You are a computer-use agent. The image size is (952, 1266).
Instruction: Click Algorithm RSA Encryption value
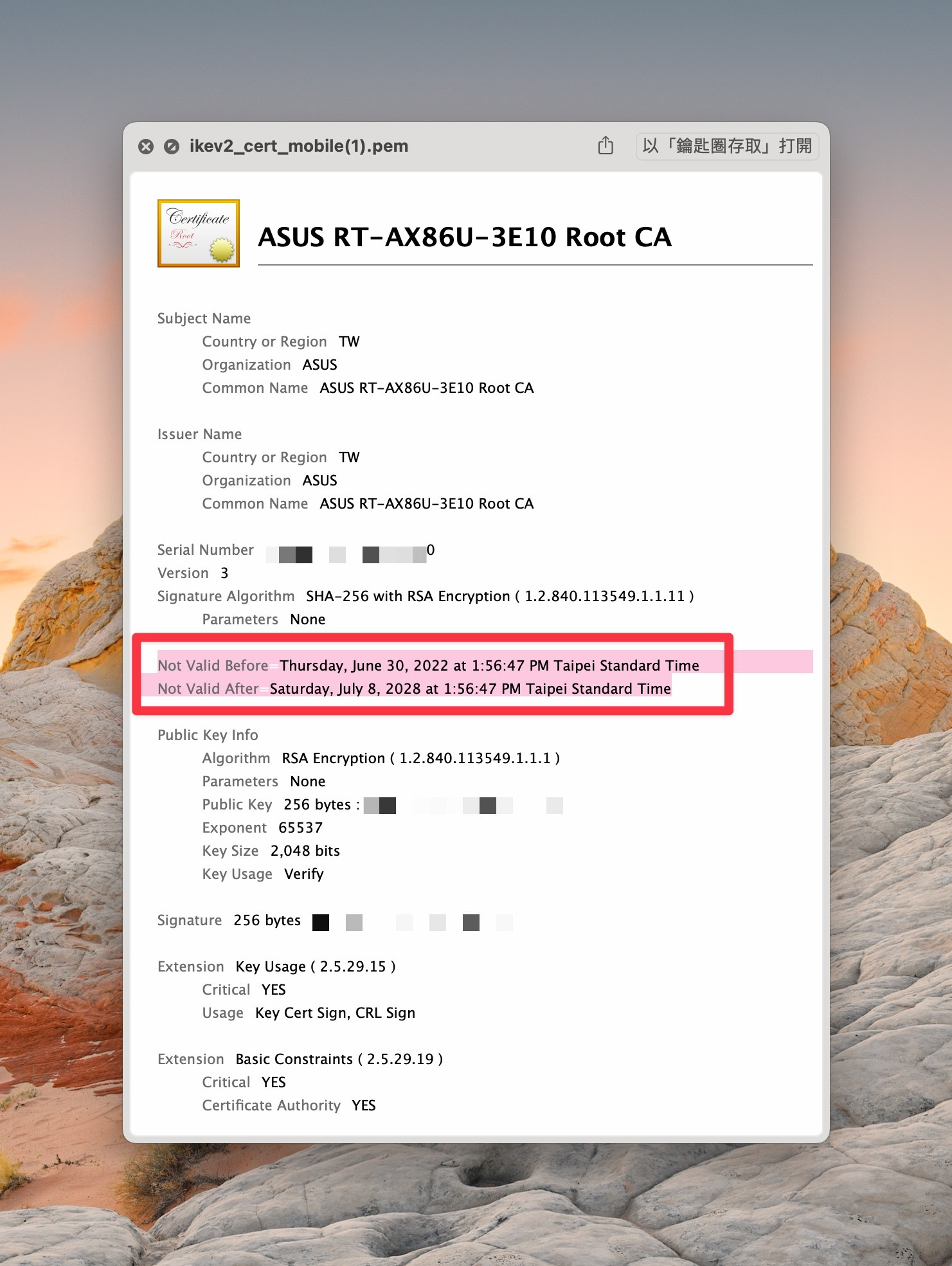(x=421, y=758)
